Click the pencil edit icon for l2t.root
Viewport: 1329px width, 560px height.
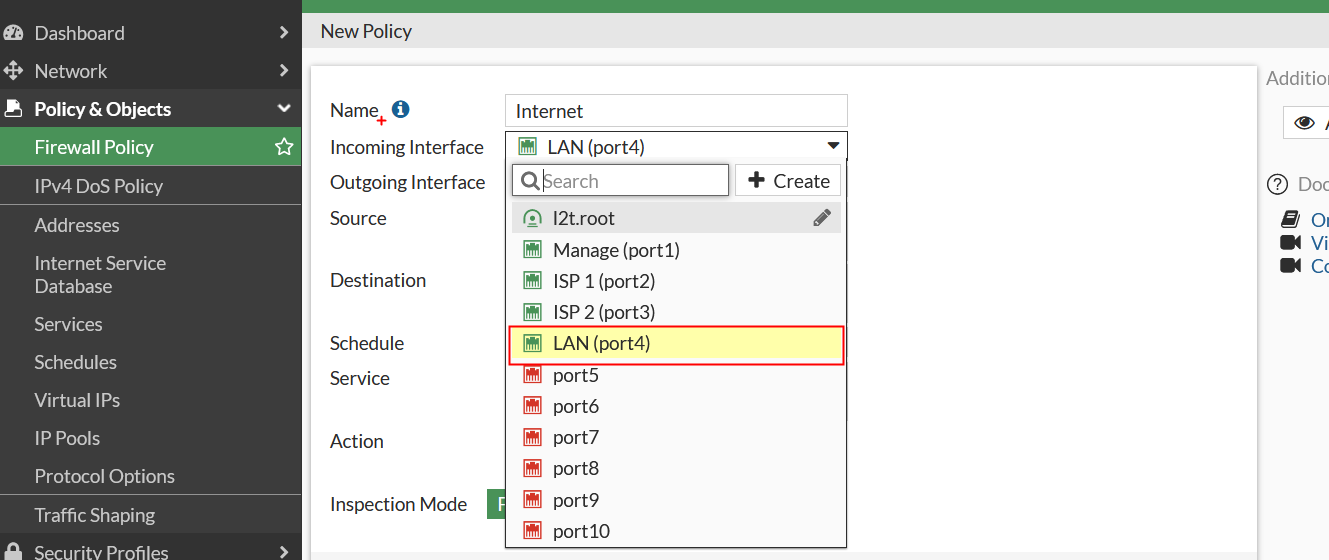click(822, 218)
